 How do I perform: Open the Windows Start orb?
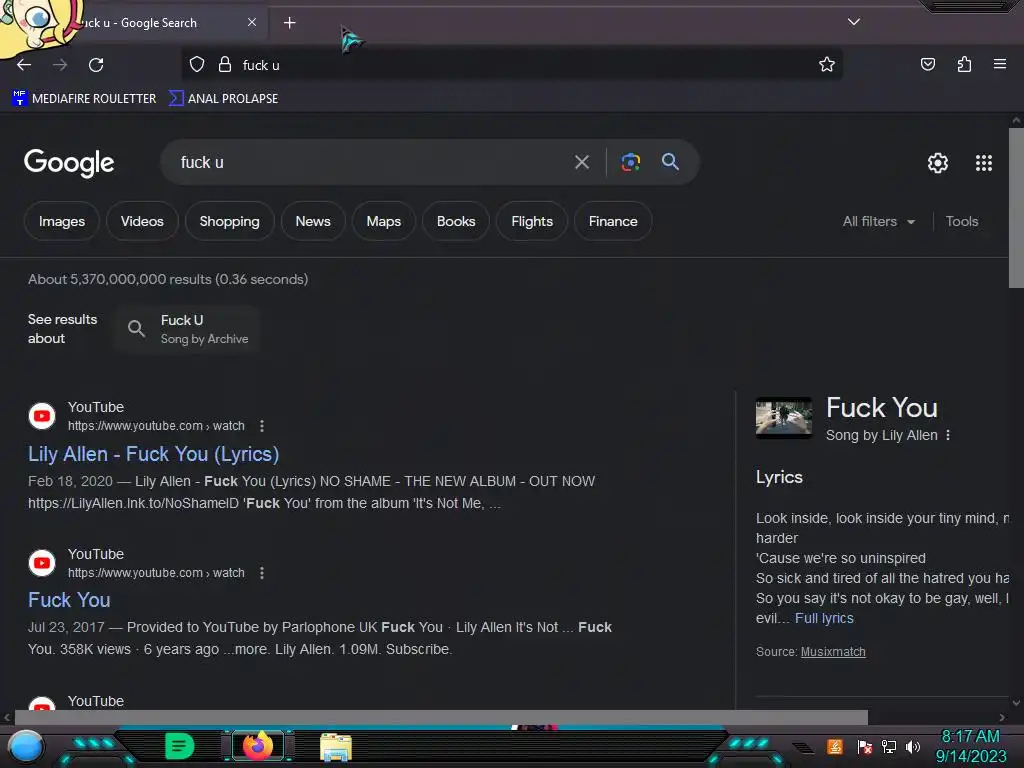coord(25,747)
